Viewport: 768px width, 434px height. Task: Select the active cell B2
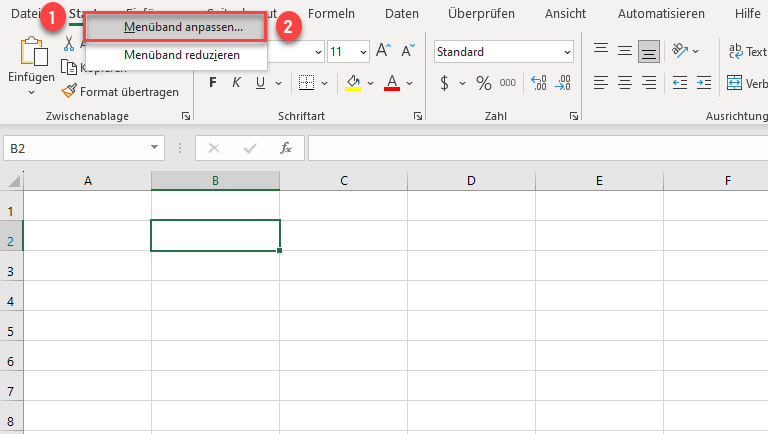click(215, 236)
